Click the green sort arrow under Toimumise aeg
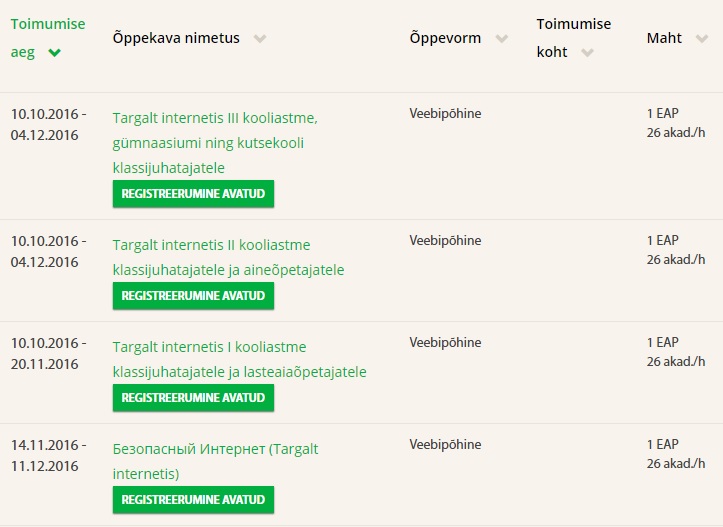Screen dimensions: 723x527 point(54,53)
